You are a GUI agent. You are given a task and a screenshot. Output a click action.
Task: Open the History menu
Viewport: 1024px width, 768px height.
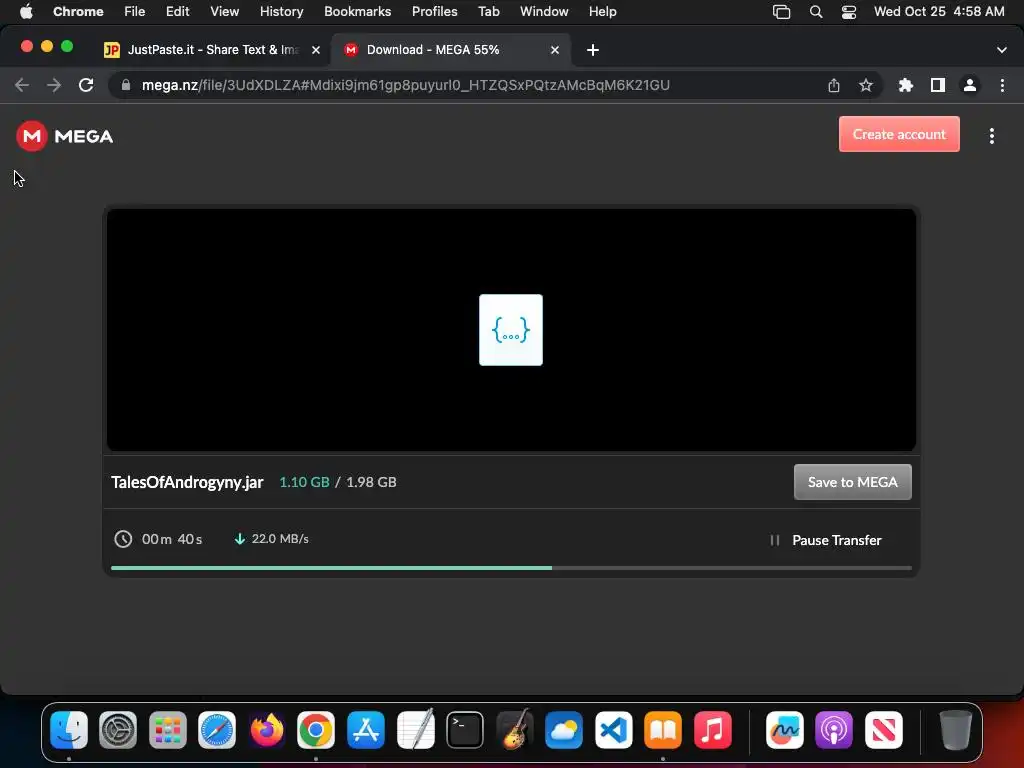[281, 11]
